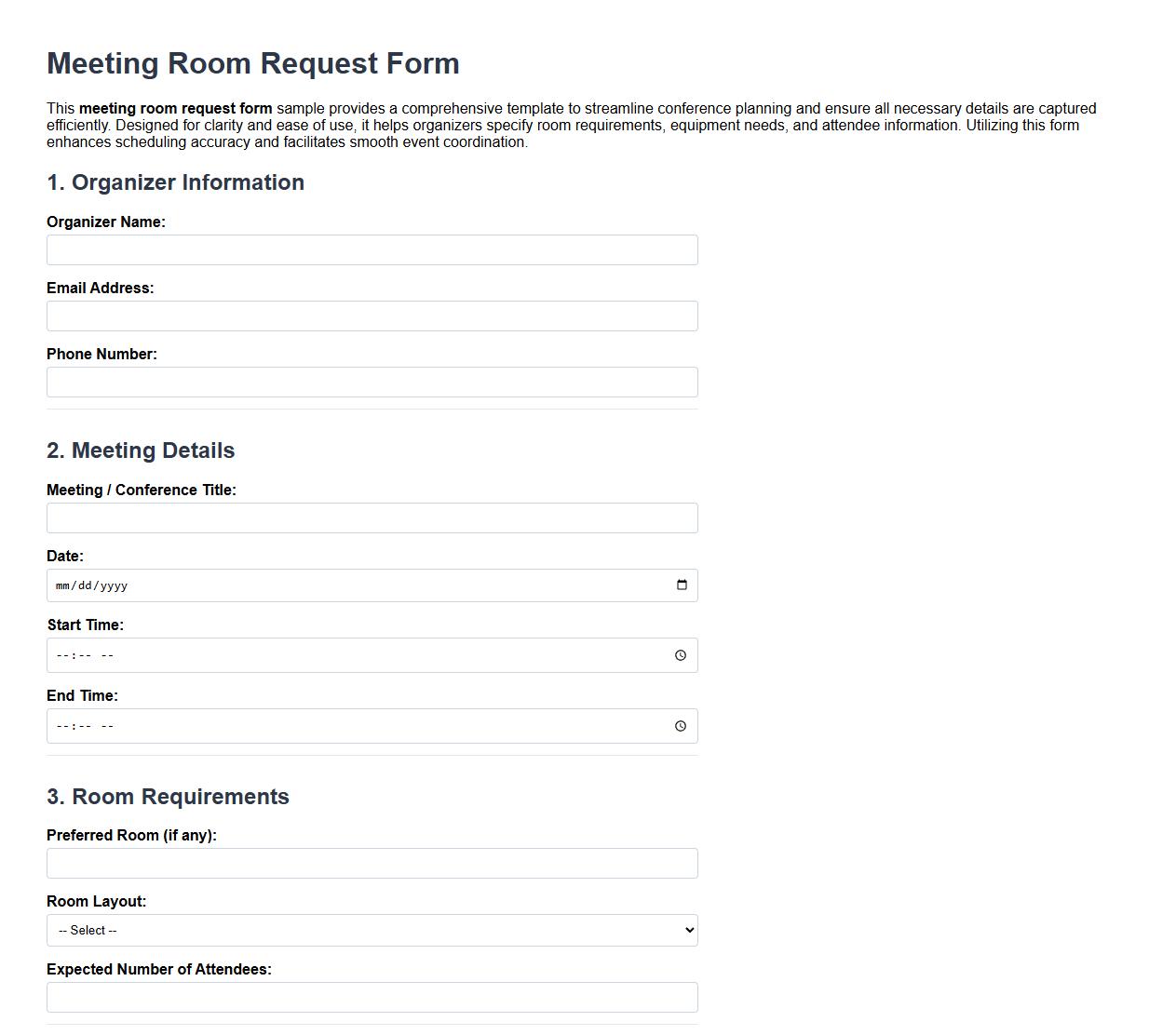Click the Meeting / Conference Title field
Image resolution: width=1176 pixels, height=1035 pixels.
[372, 517]
